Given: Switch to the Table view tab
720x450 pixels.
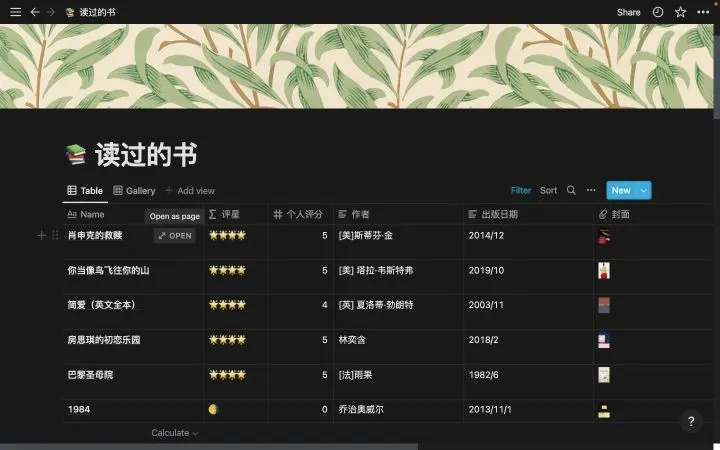Looking at the screenshot, I should pos(85,191).
